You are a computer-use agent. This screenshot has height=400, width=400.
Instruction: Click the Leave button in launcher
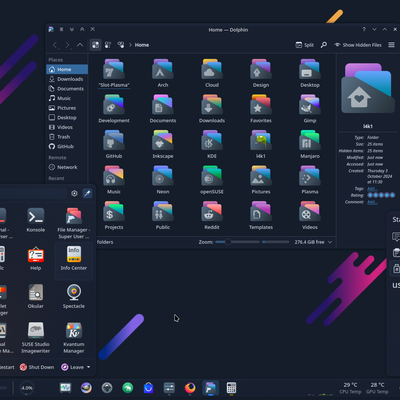72,367
